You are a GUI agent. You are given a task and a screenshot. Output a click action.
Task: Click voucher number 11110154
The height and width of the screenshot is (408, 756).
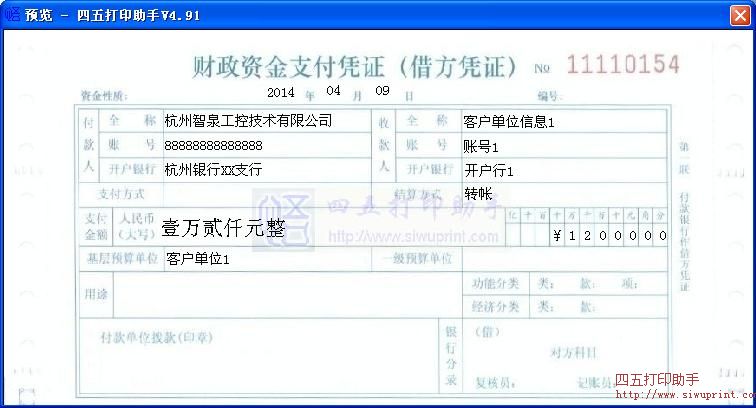623,65
